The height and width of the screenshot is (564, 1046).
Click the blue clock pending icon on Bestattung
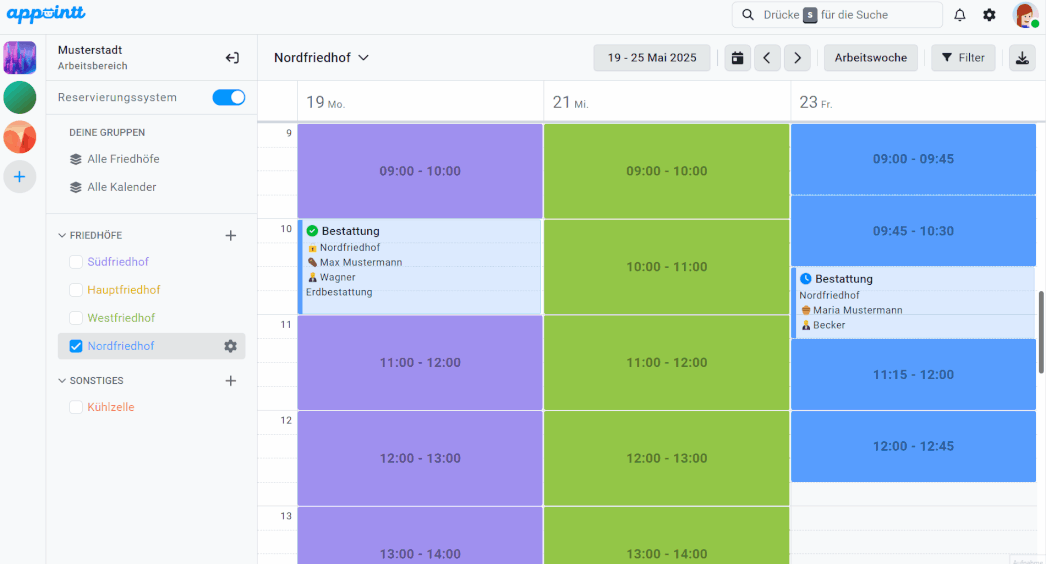805,279
